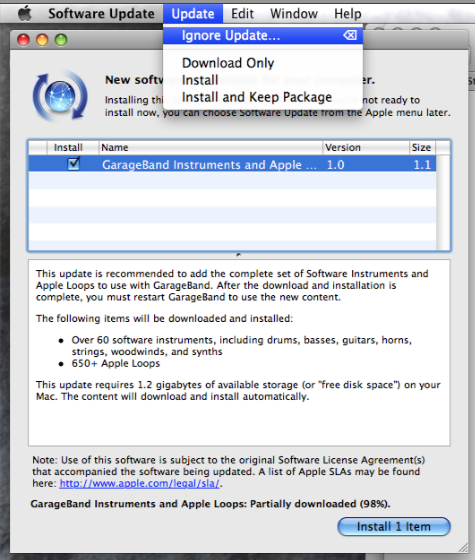
Task: Open the Edit menu
Action: (x=242, y=14)
